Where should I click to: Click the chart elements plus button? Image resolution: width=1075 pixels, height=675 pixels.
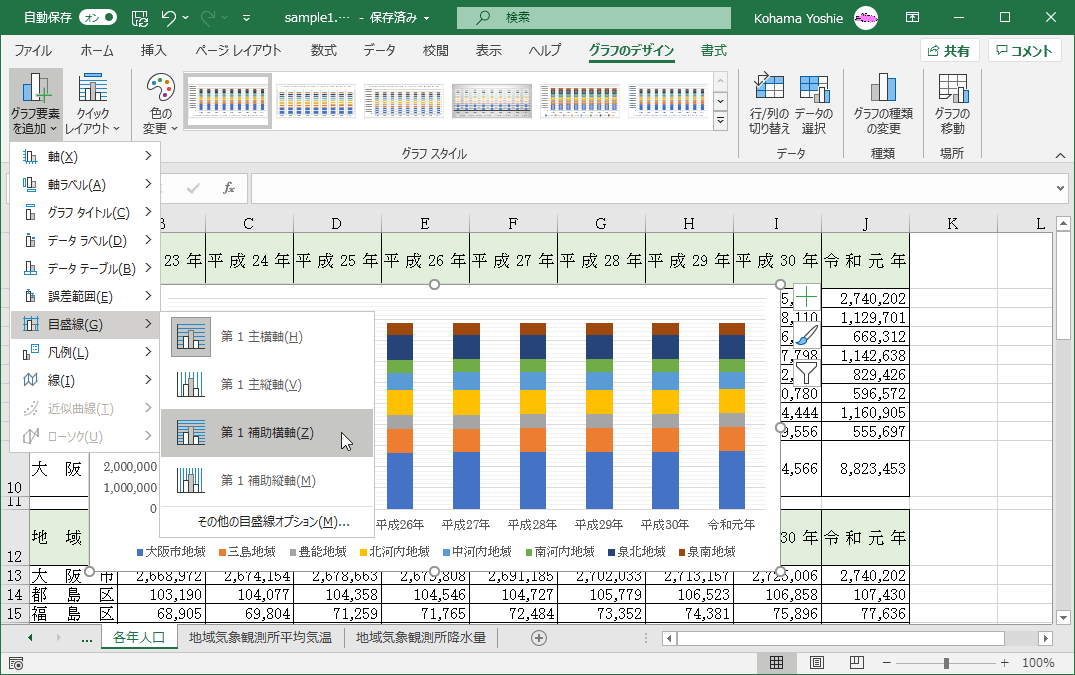pos(806,297)
